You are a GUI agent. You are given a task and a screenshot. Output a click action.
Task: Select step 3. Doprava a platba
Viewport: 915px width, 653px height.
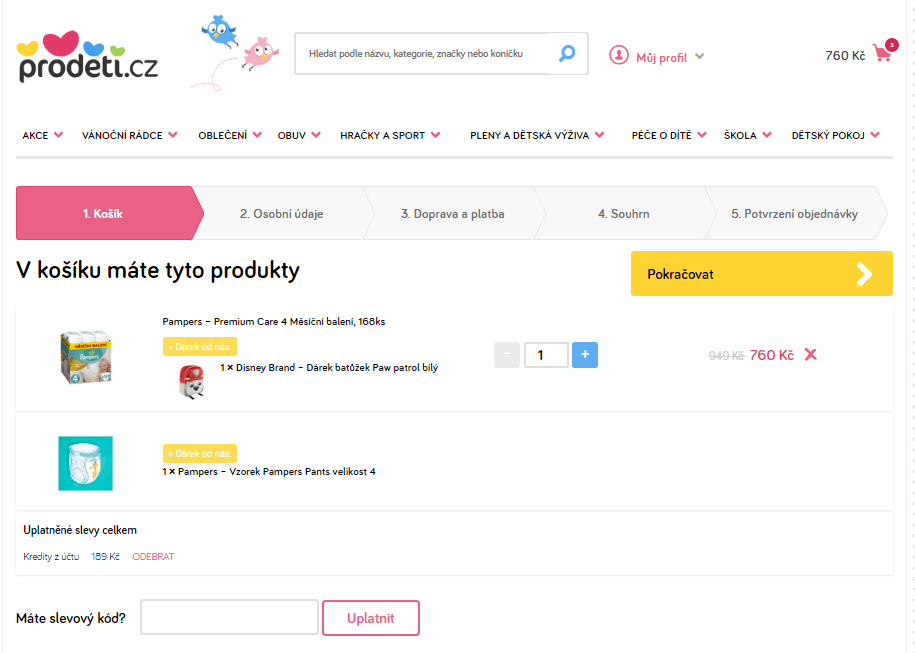(x=452, y=214)
